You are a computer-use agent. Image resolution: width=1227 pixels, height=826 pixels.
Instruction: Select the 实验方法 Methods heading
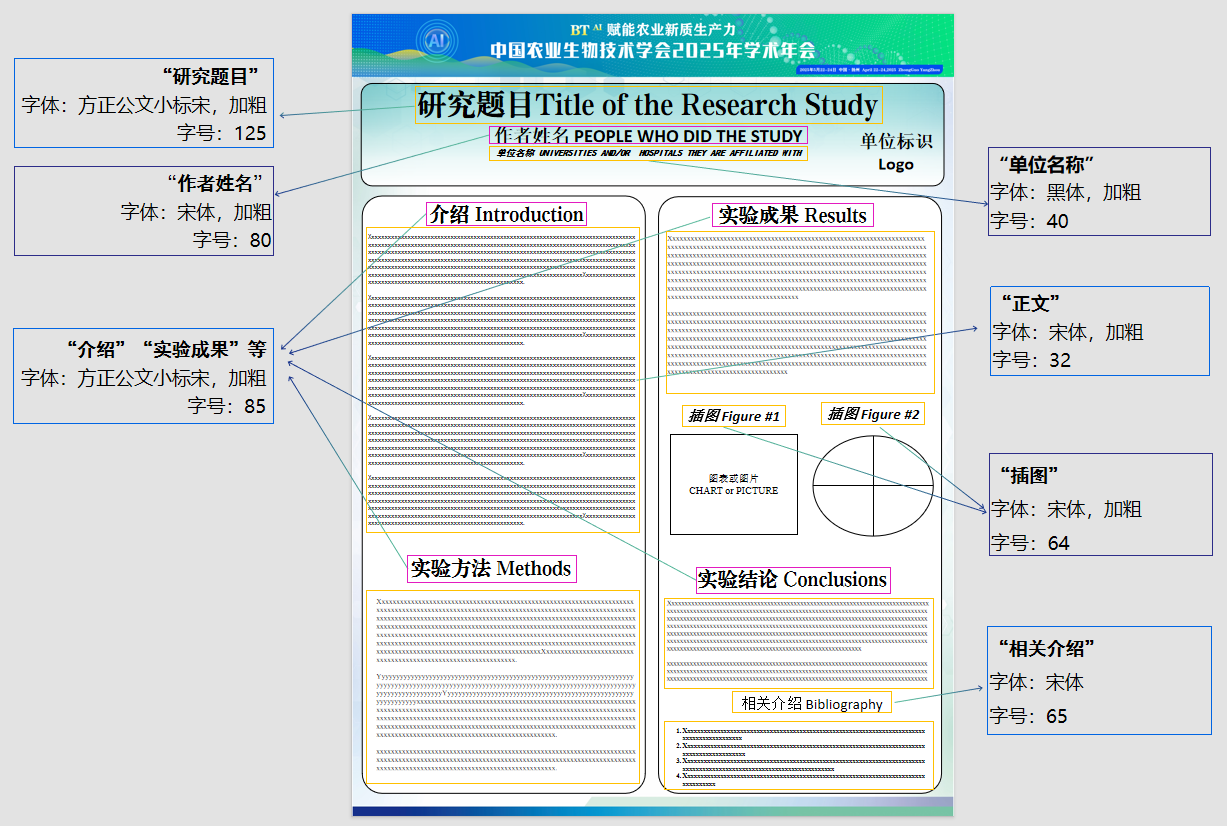pyautogui.click(x=491, y=569)
